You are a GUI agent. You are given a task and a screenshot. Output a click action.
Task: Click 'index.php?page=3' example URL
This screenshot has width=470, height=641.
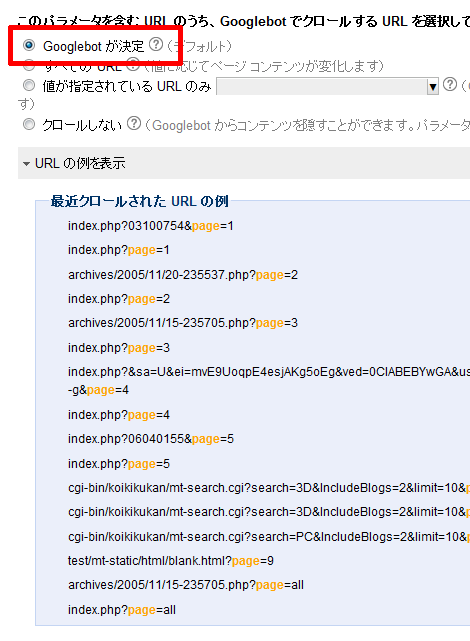tap(119, 347)
